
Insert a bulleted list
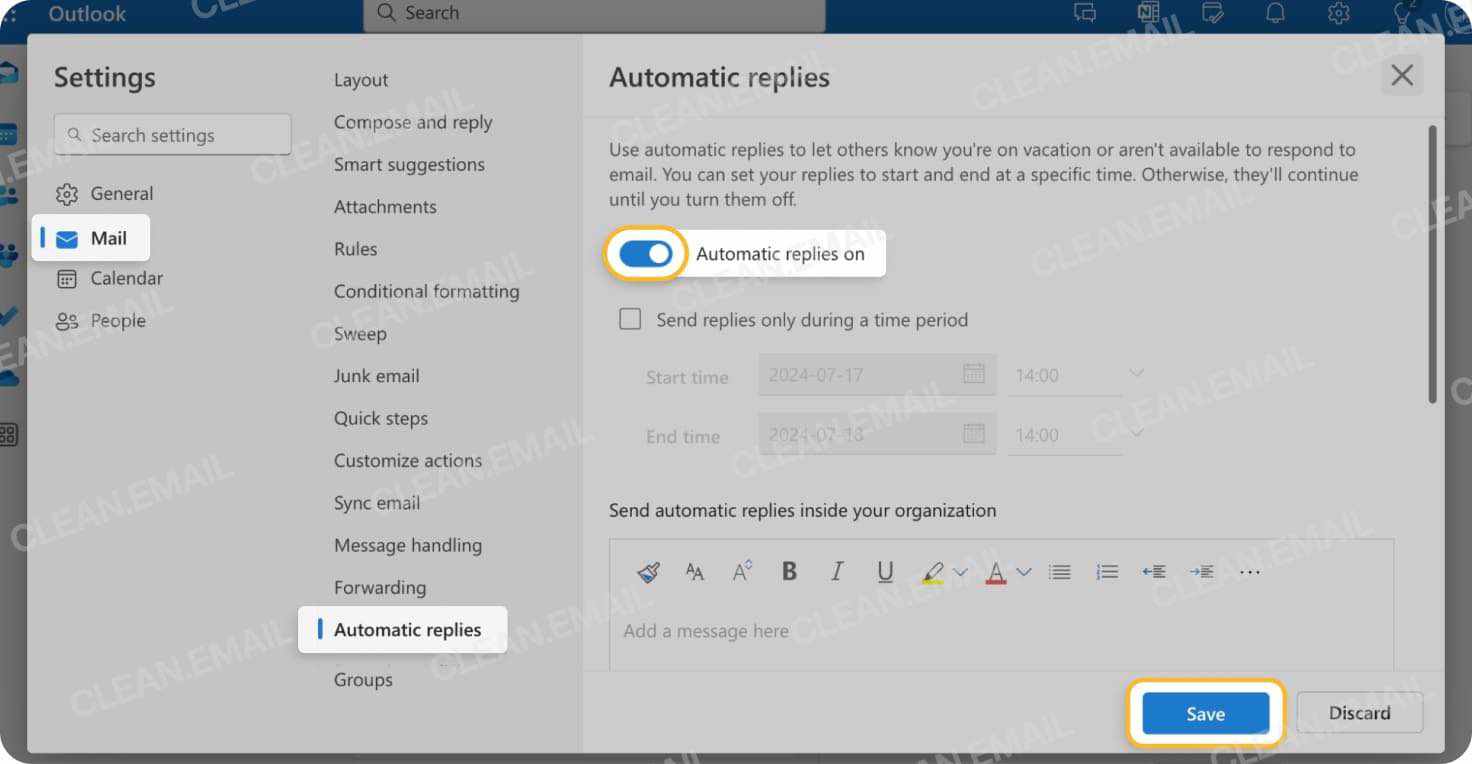click(x=1060, y=572)
